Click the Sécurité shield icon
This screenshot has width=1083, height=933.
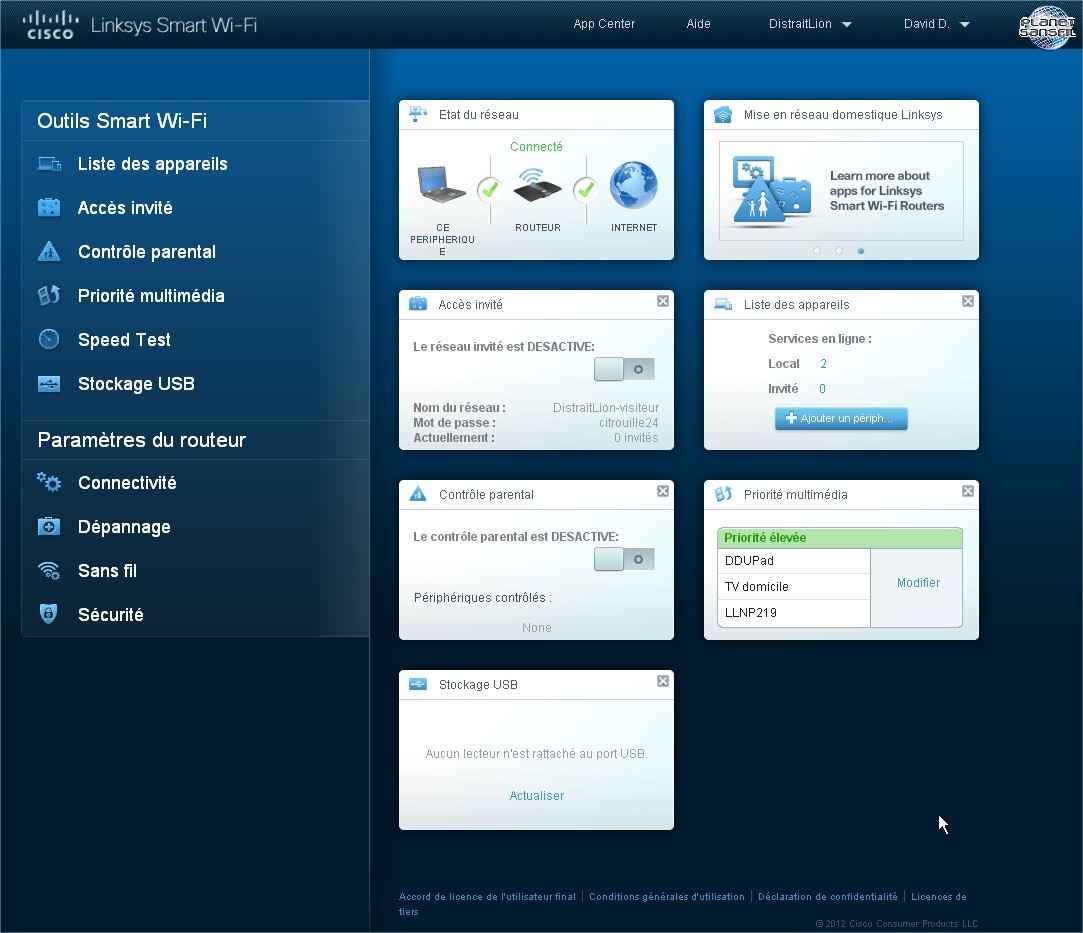pos(48,613)
